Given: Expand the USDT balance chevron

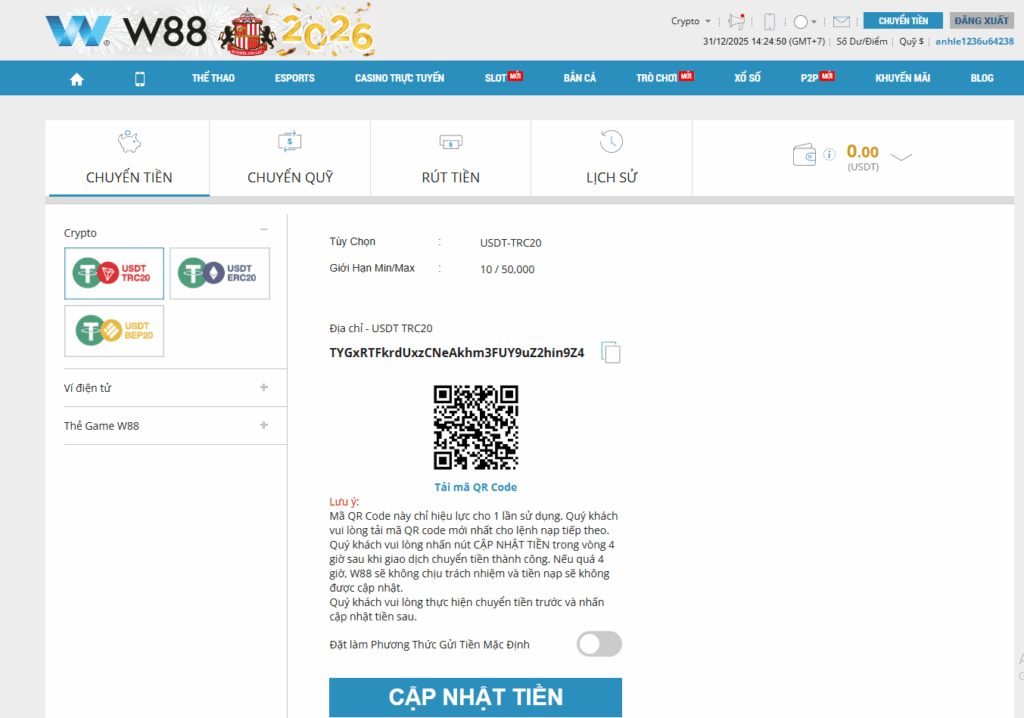Looking at the screenshot, I should (x=901, y=157).
